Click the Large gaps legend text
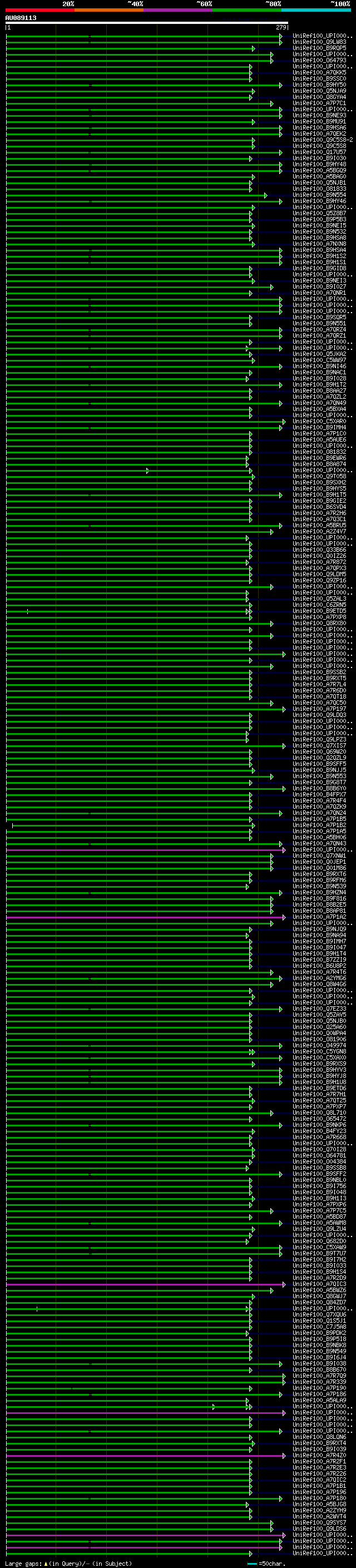Image resolution: width=356 pixels, height=1568 pixels. pos(68,1564)
